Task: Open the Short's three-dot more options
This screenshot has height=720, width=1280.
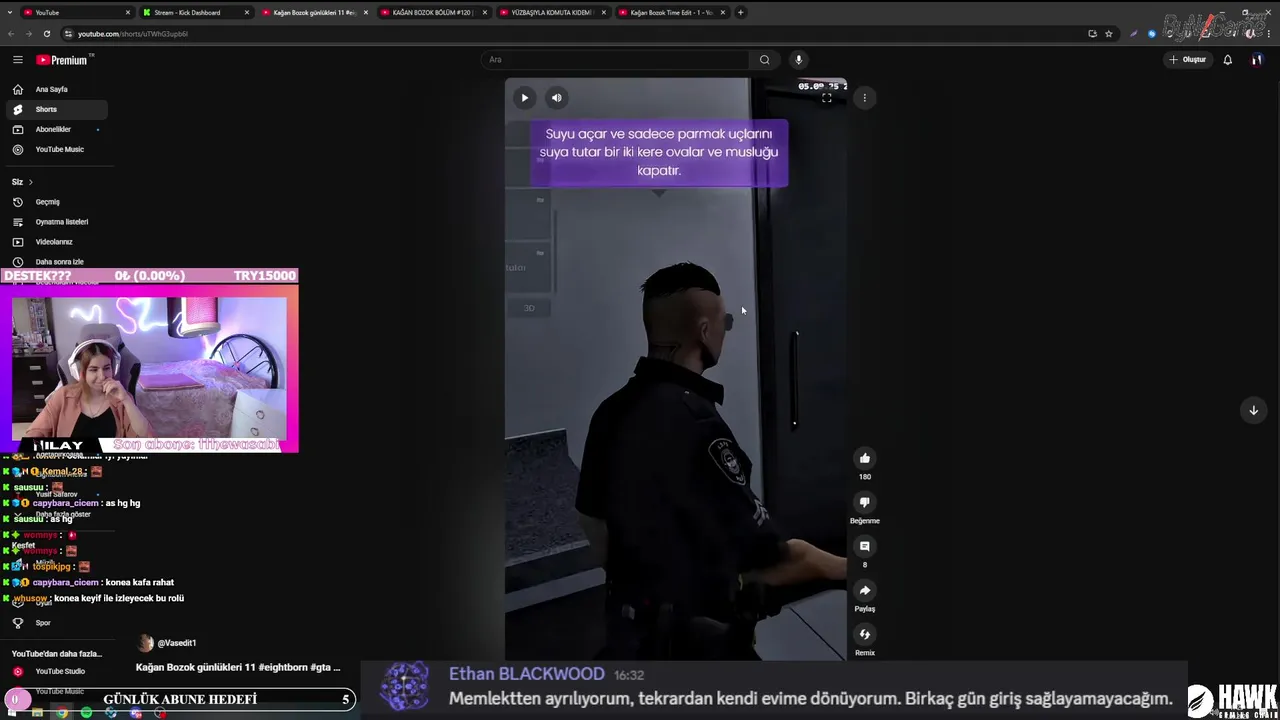Action: (x=865, y=98)
